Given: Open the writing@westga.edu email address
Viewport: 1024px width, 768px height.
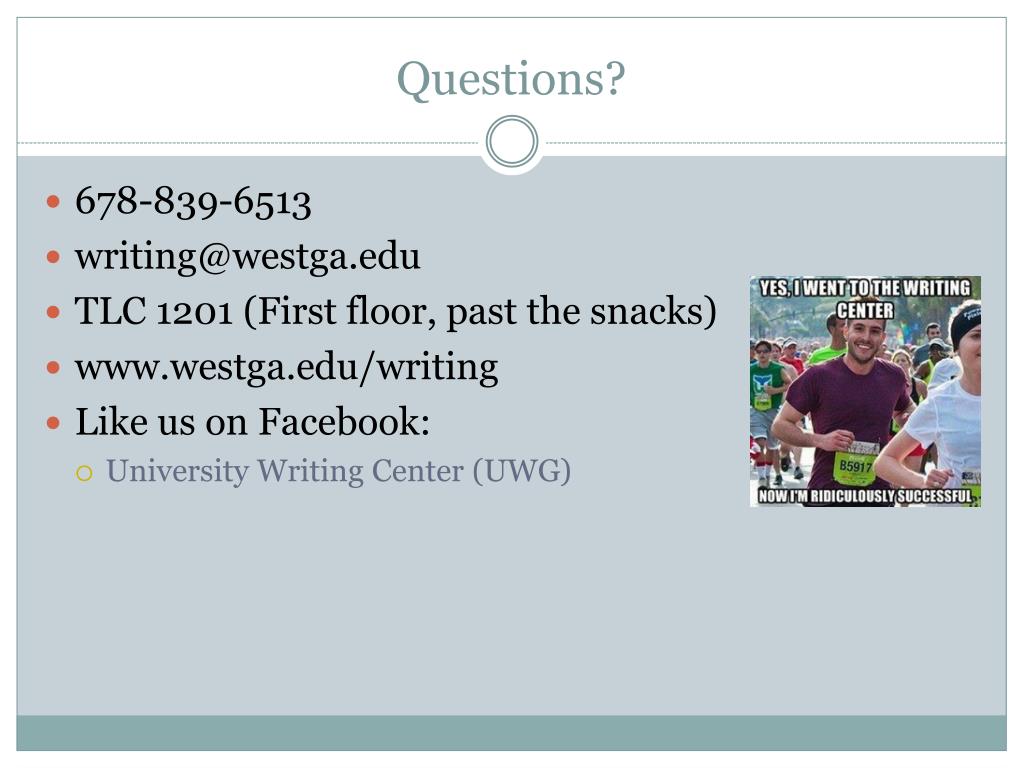Looking at the screenshot, I should tap(247, 257).
